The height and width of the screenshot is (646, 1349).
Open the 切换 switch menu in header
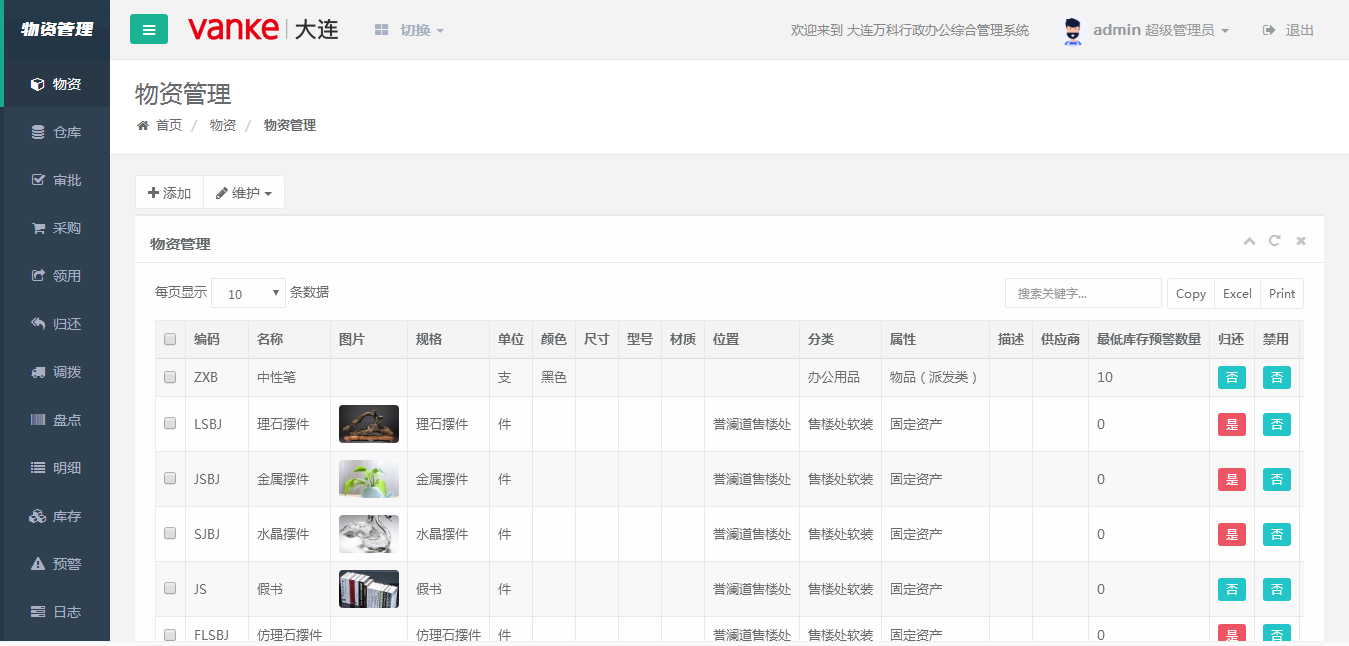click(410, 30)
